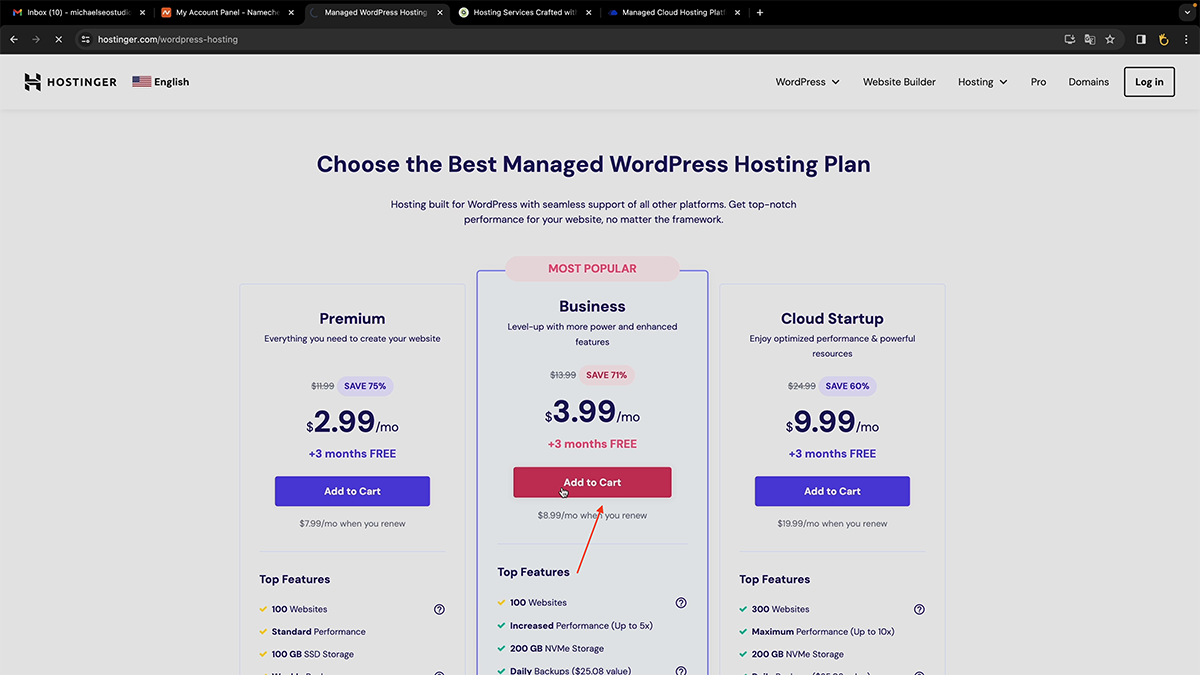
Task: Click the SAVE 75% badge
Action: tap(364, 386)
